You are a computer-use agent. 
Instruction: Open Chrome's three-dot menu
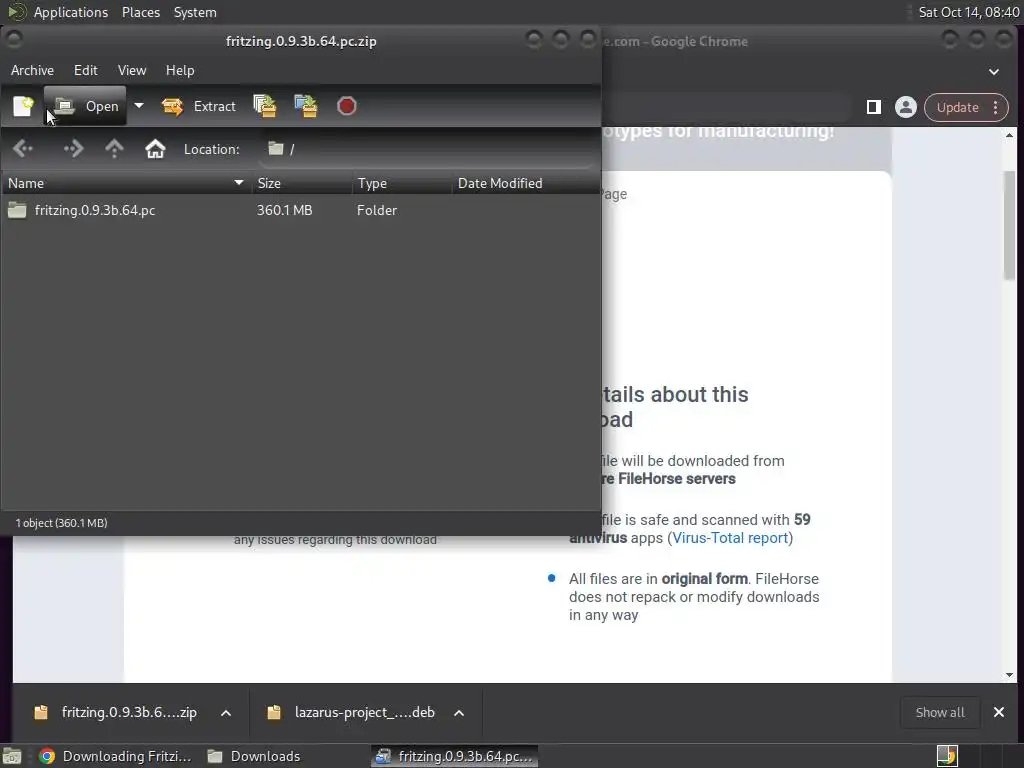995,107
